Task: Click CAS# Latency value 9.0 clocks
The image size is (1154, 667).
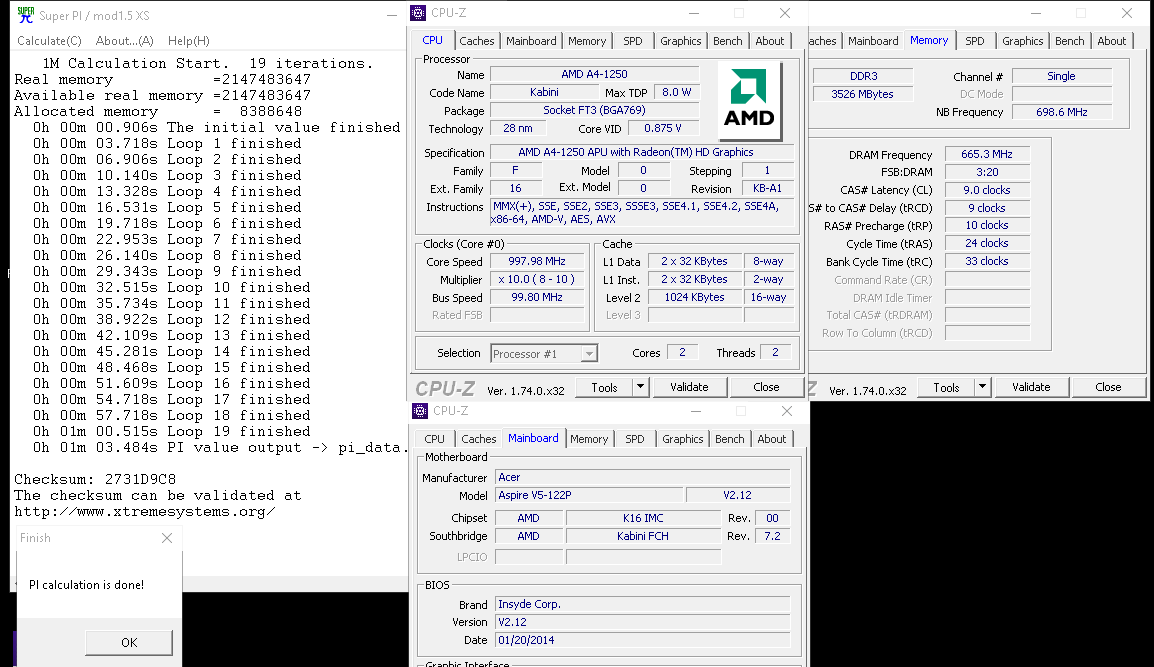Action: (987, 190)
